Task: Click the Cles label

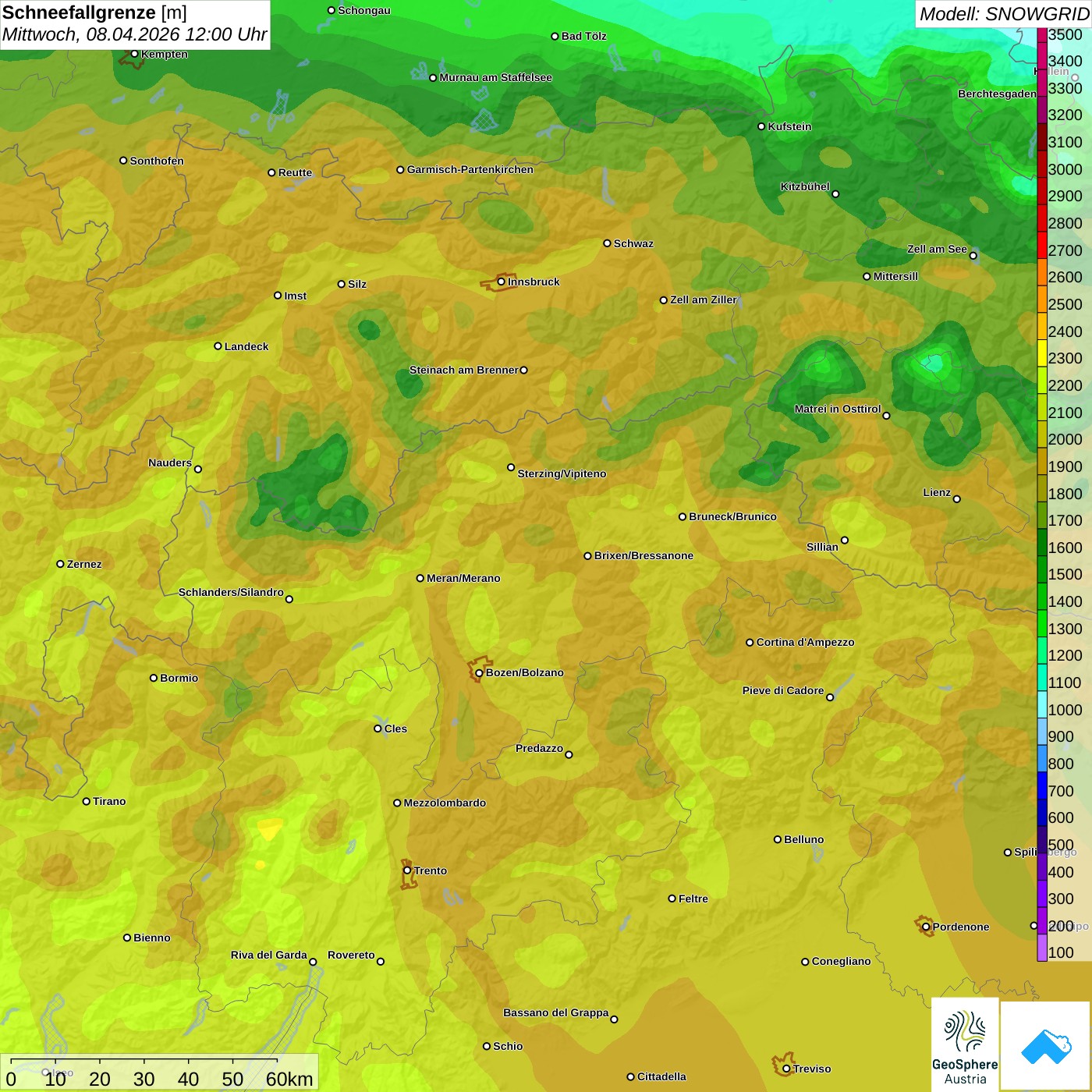Action: pos(395,729)
